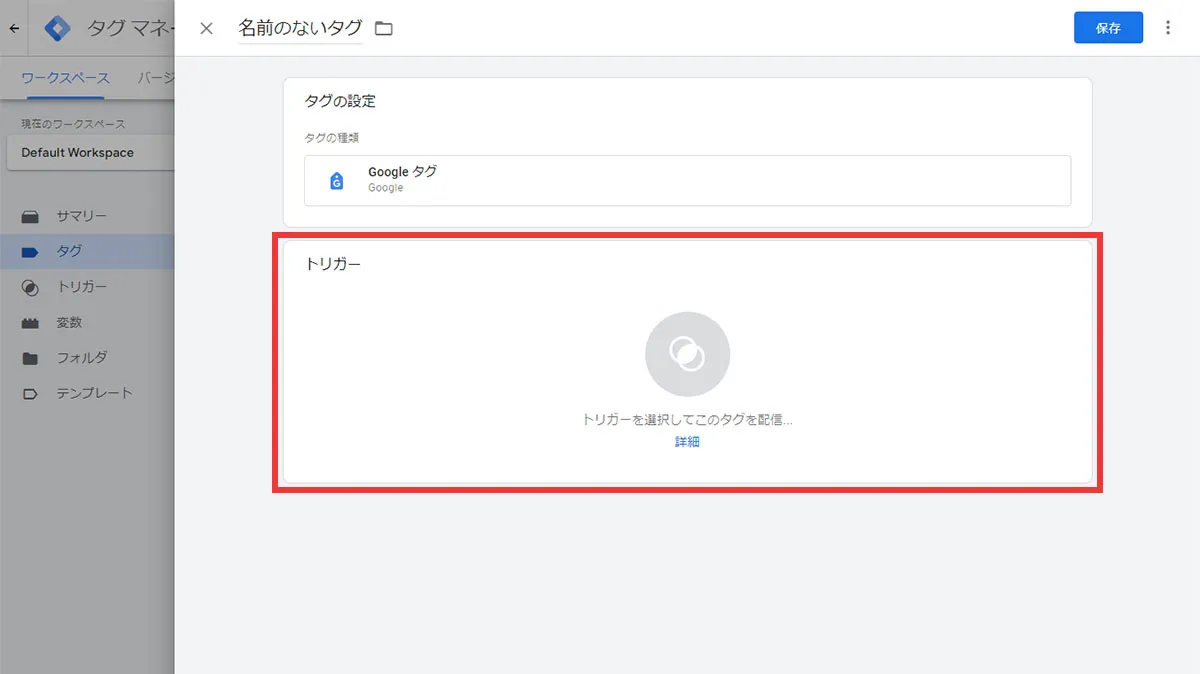Select タグ in the sidebar

click(69, 251)
